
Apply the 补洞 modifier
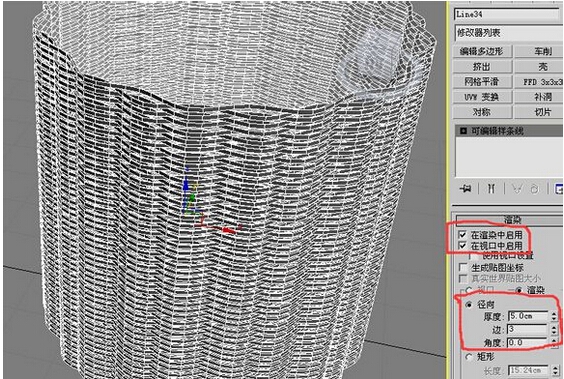(x=539, y=97)
